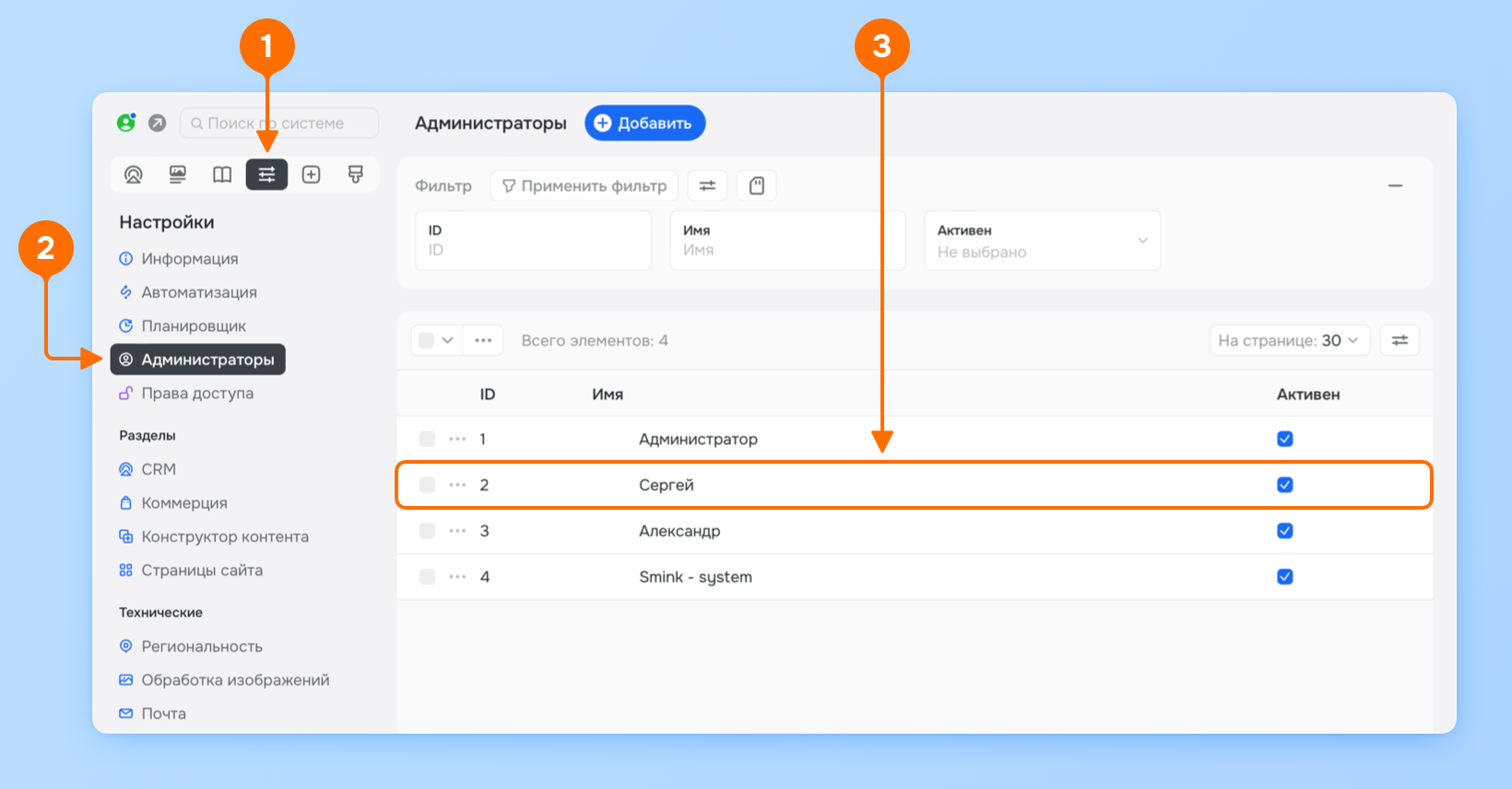The image size is (1512, 789).
Task: Click the green user profile avatar icon
Action: point(126,123)
